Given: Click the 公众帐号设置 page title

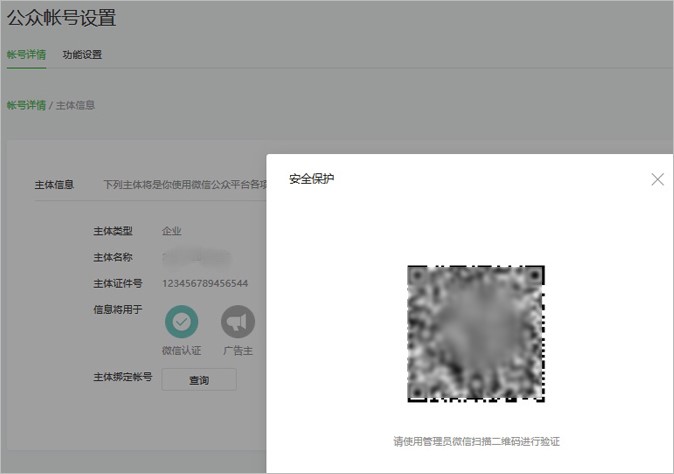Looking at the screenshot, I should pyautogui.click(x=61, y=18).
